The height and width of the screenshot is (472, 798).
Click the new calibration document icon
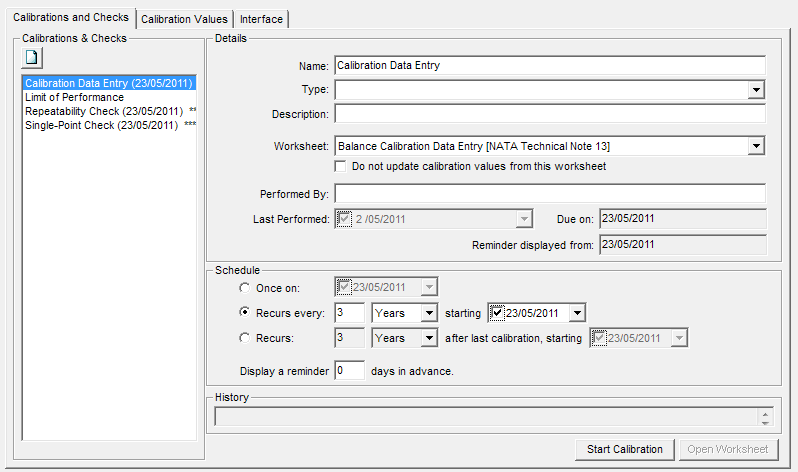[x=32, y=59]
